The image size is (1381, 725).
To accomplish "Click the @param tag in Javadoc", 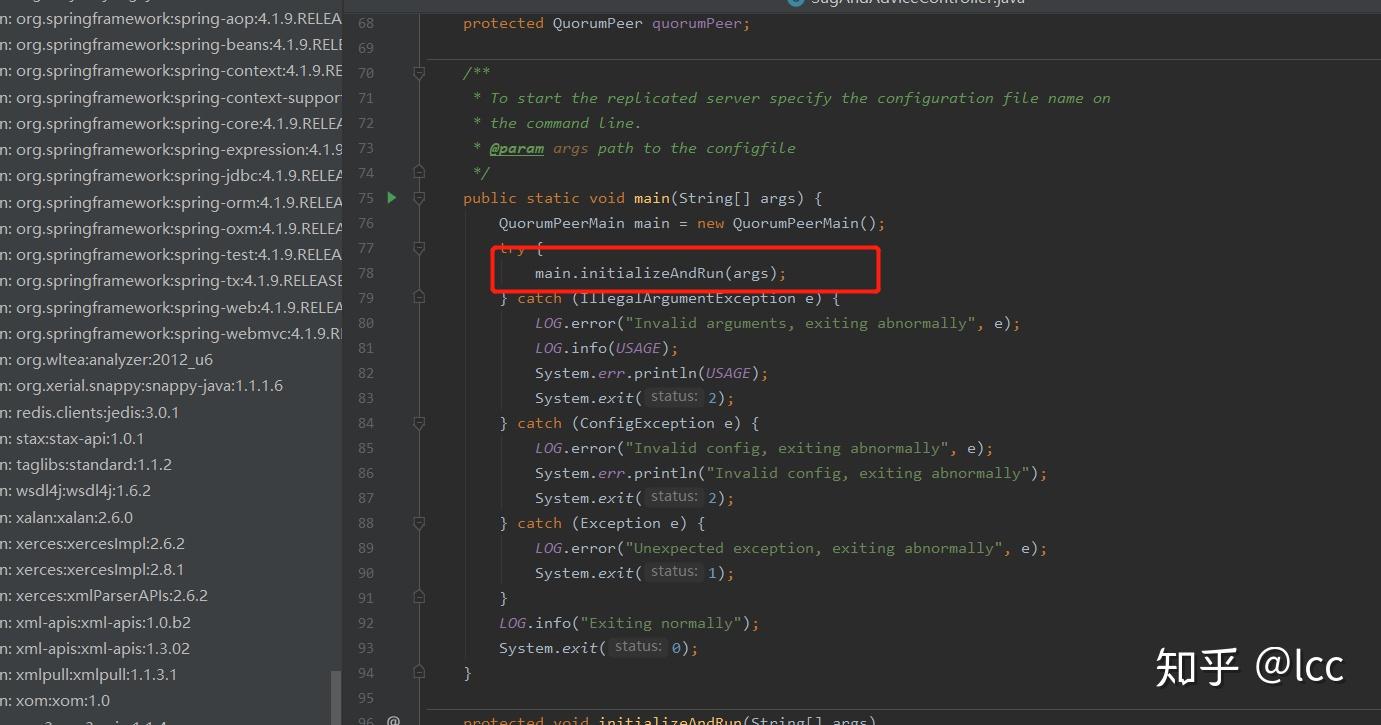I will tap(516, 148).
